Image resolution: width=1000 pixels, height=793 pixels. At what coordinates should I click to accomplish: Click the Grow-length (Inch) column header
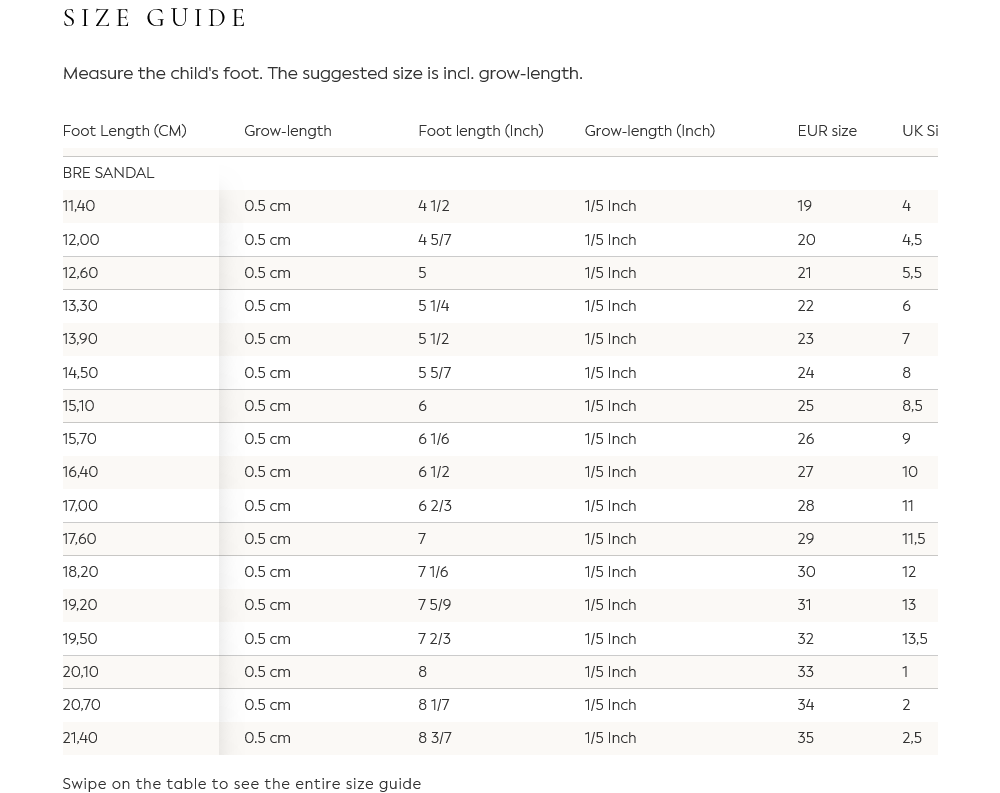[649, 131]
